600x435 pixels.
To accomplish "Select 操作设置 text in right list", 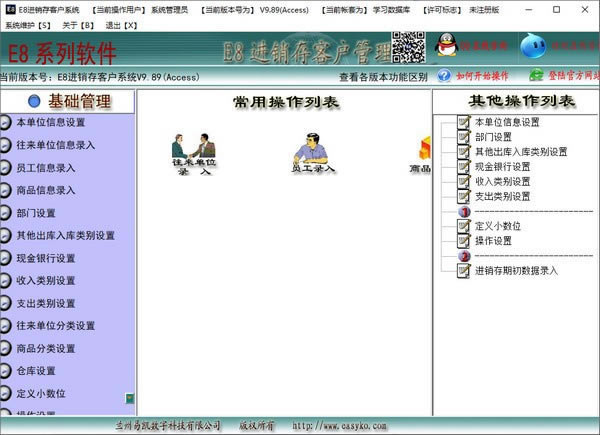I will pyautogui.click(x=493, y=241).
